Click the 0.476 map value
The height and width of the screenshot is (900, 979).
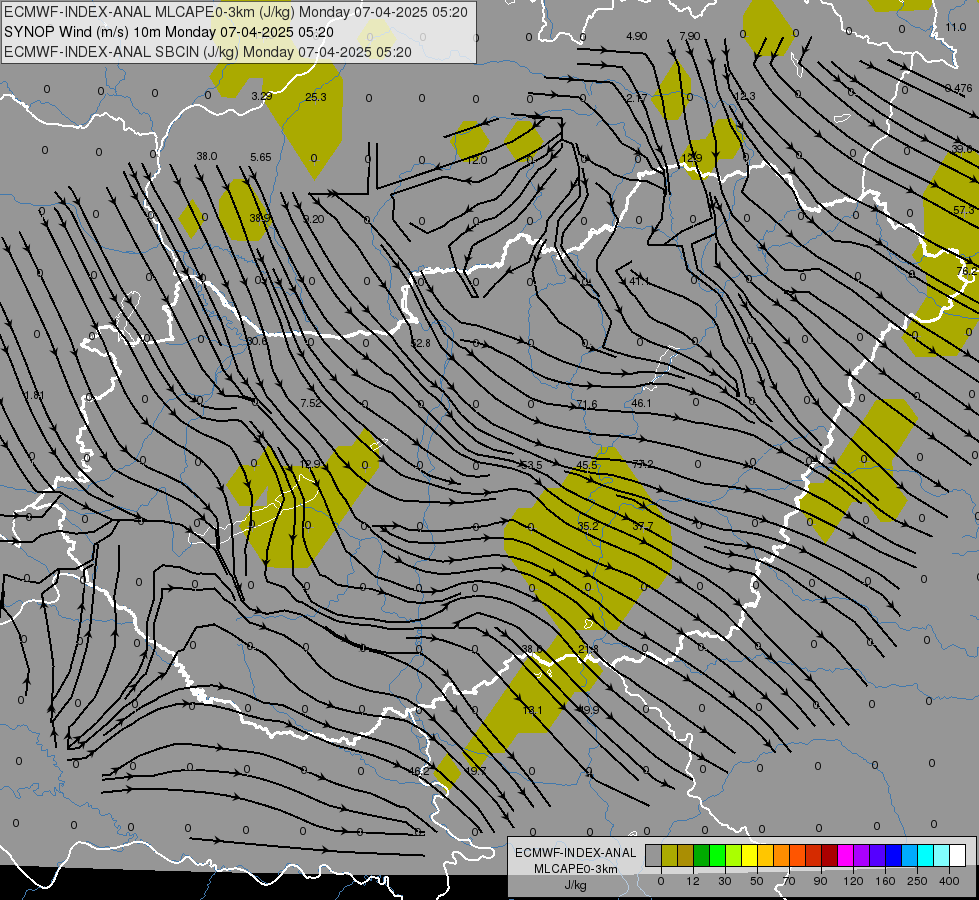click(x=958, y=88)
